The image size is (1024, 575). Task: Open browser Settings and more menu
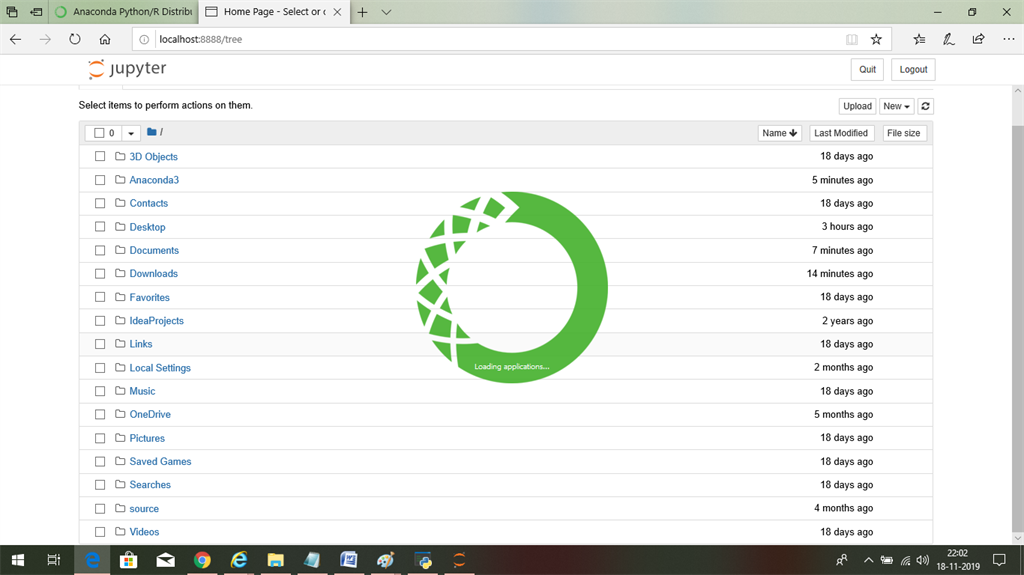point(1008,39)
